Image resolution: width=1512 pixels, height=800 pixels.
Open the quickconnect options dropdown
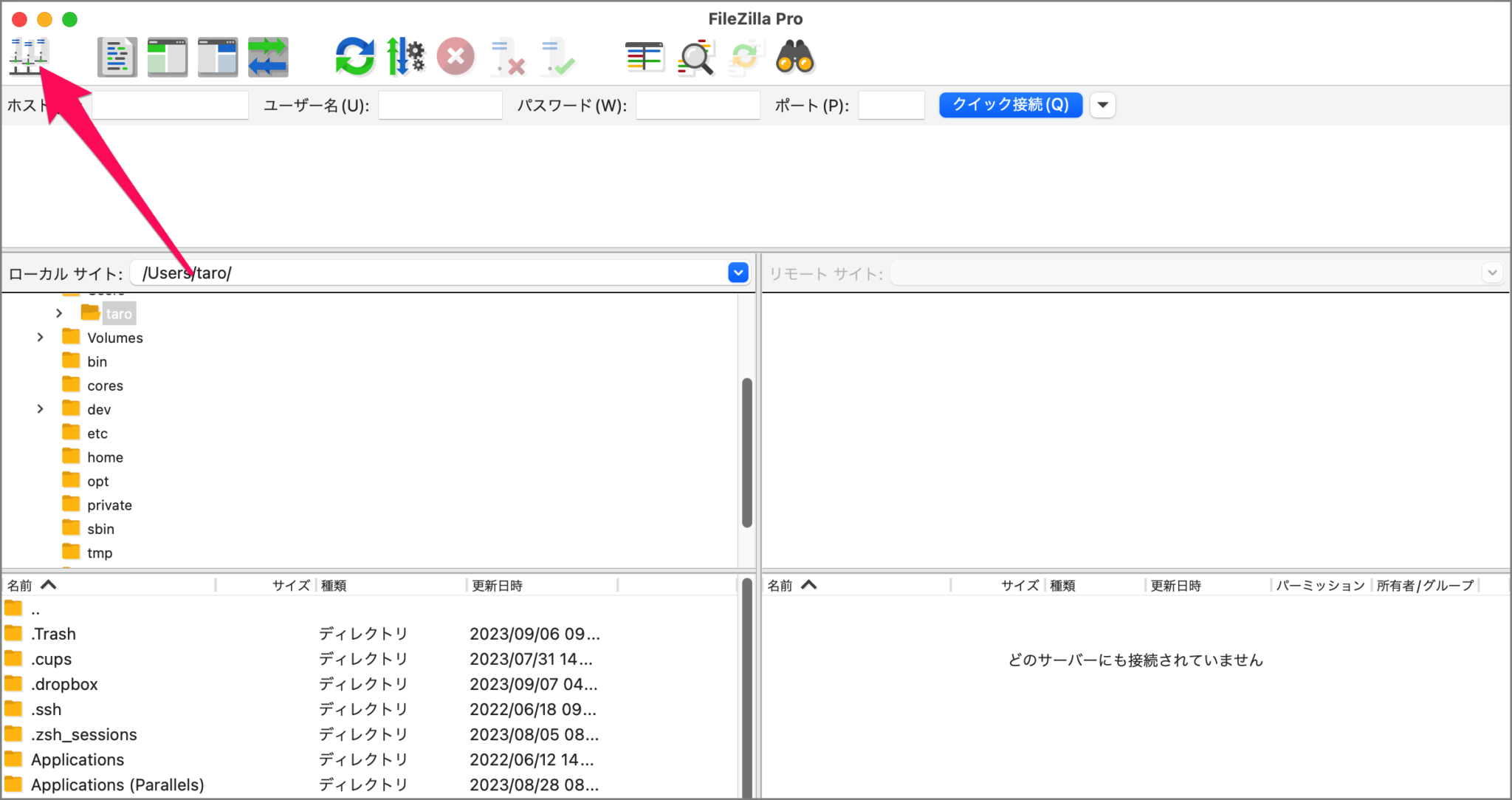point(1102,105)
